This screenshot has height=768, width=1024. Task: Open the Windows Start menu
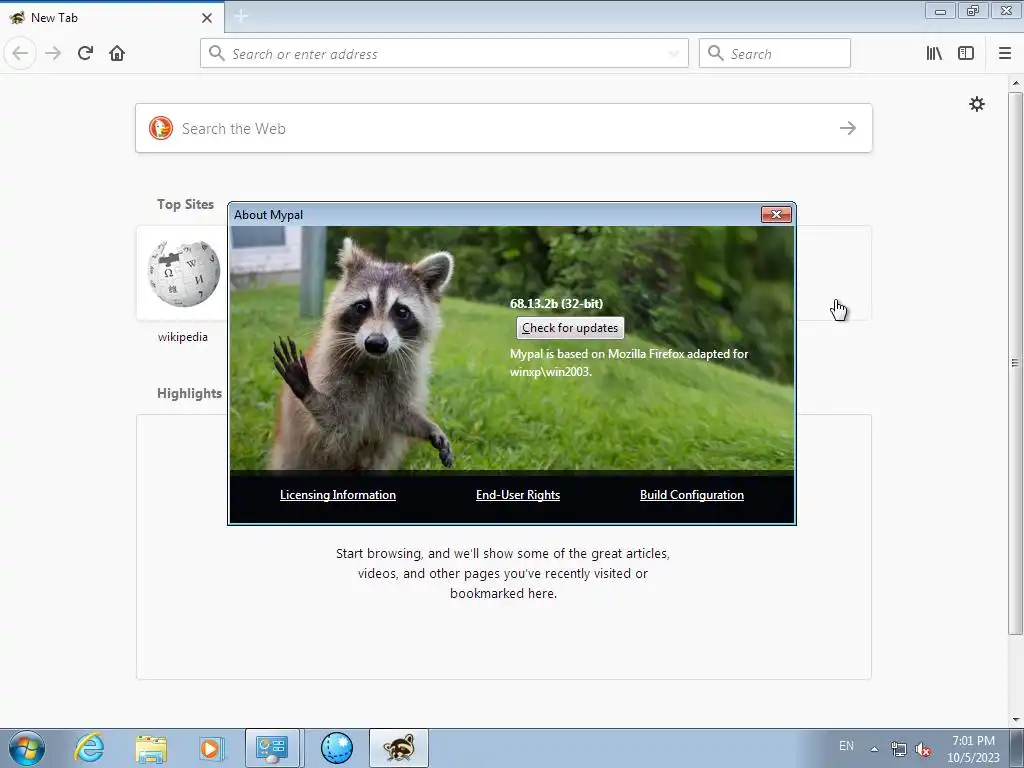click(26, 748)
